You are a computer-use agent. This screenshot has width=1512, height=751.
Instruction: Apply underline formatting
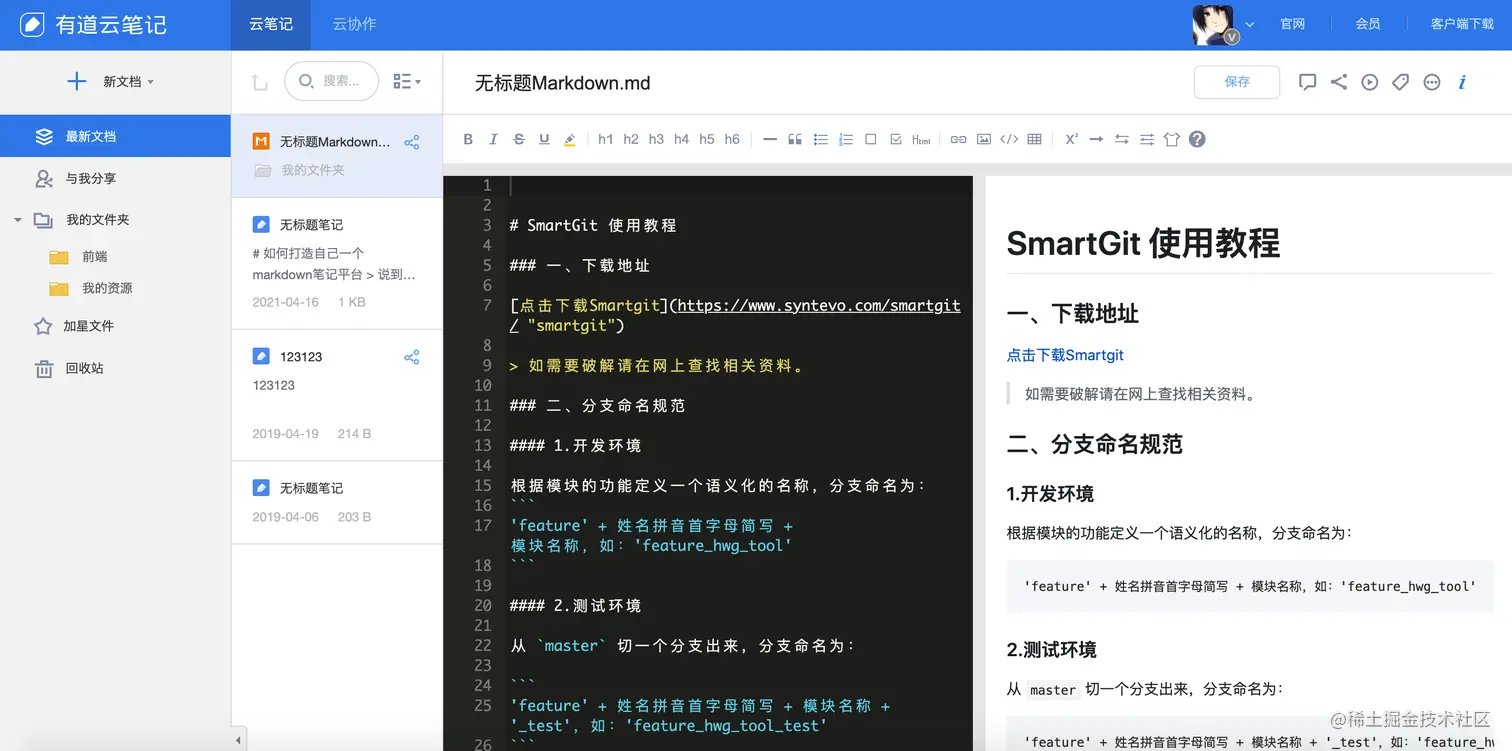(544, 139)
